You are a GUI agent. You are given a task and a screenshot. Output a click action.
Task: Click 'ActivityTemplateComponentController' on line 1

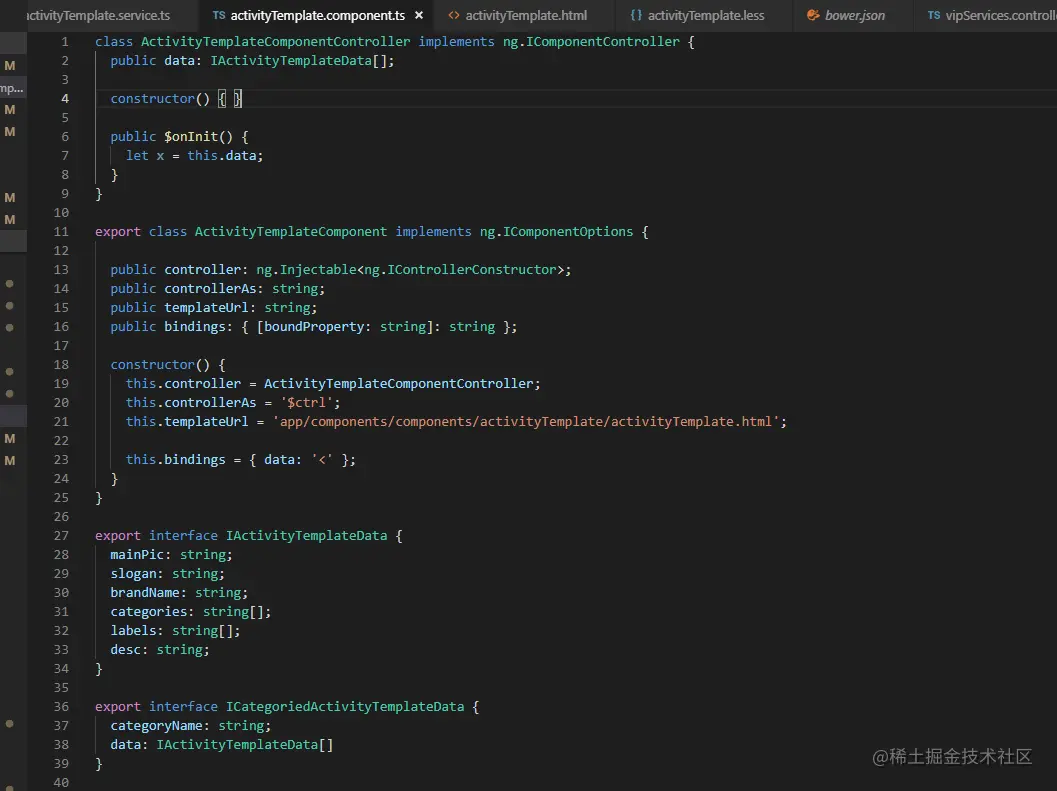275,42
